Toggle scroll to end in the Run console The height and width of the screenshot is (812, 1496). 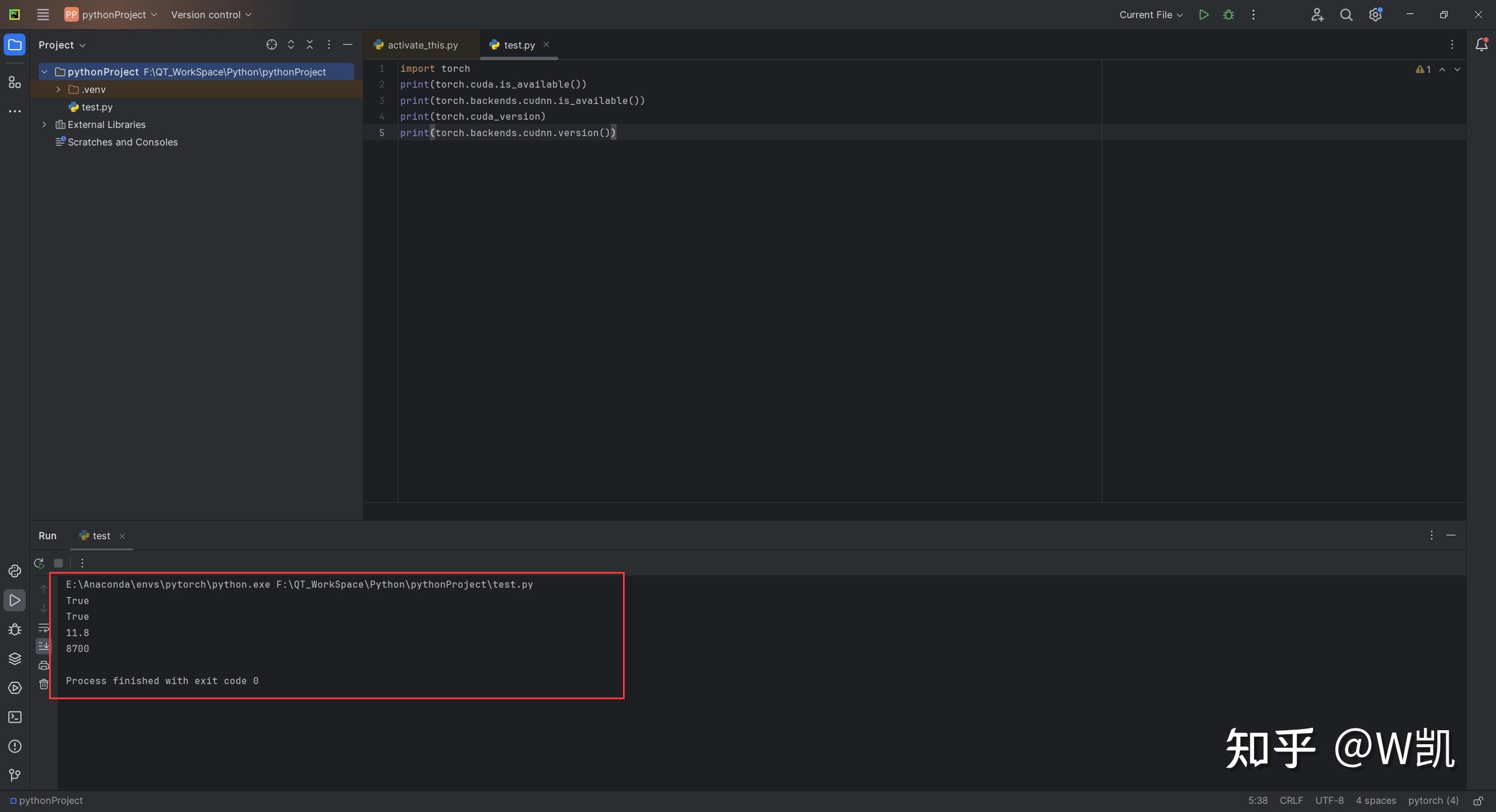click(x=44, y=646)
